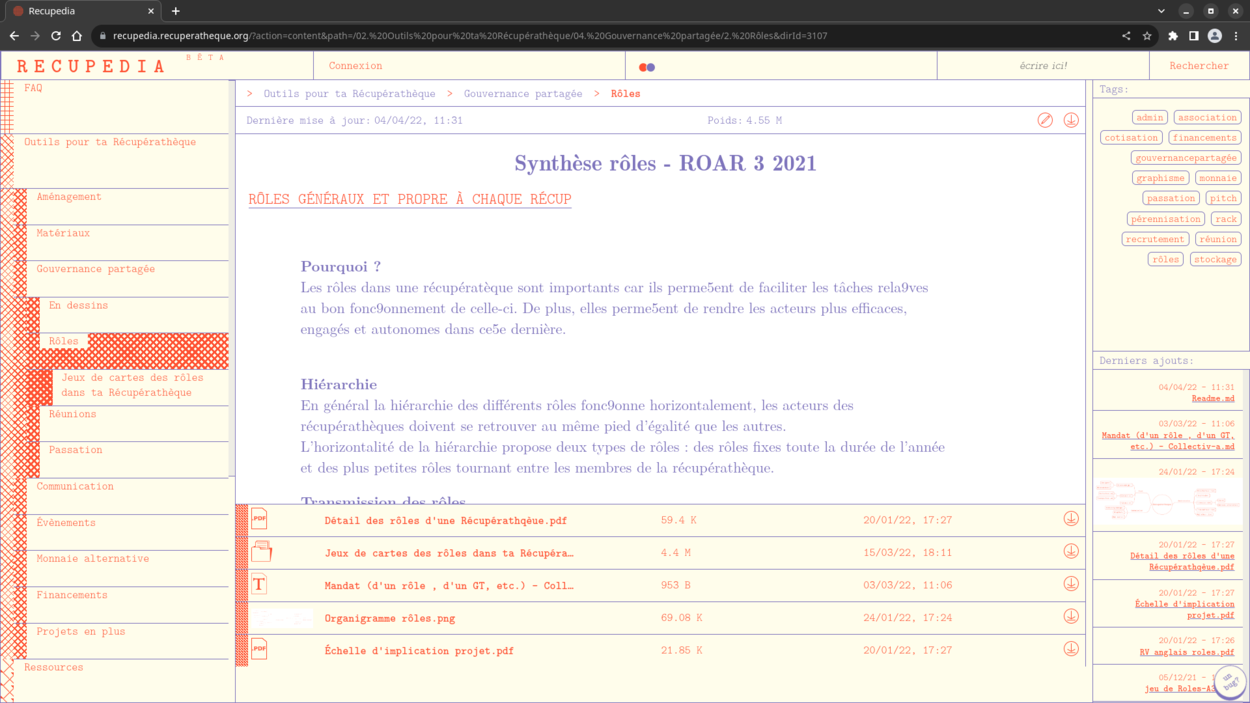Click the Rechercher search button

pos(1198,66)
